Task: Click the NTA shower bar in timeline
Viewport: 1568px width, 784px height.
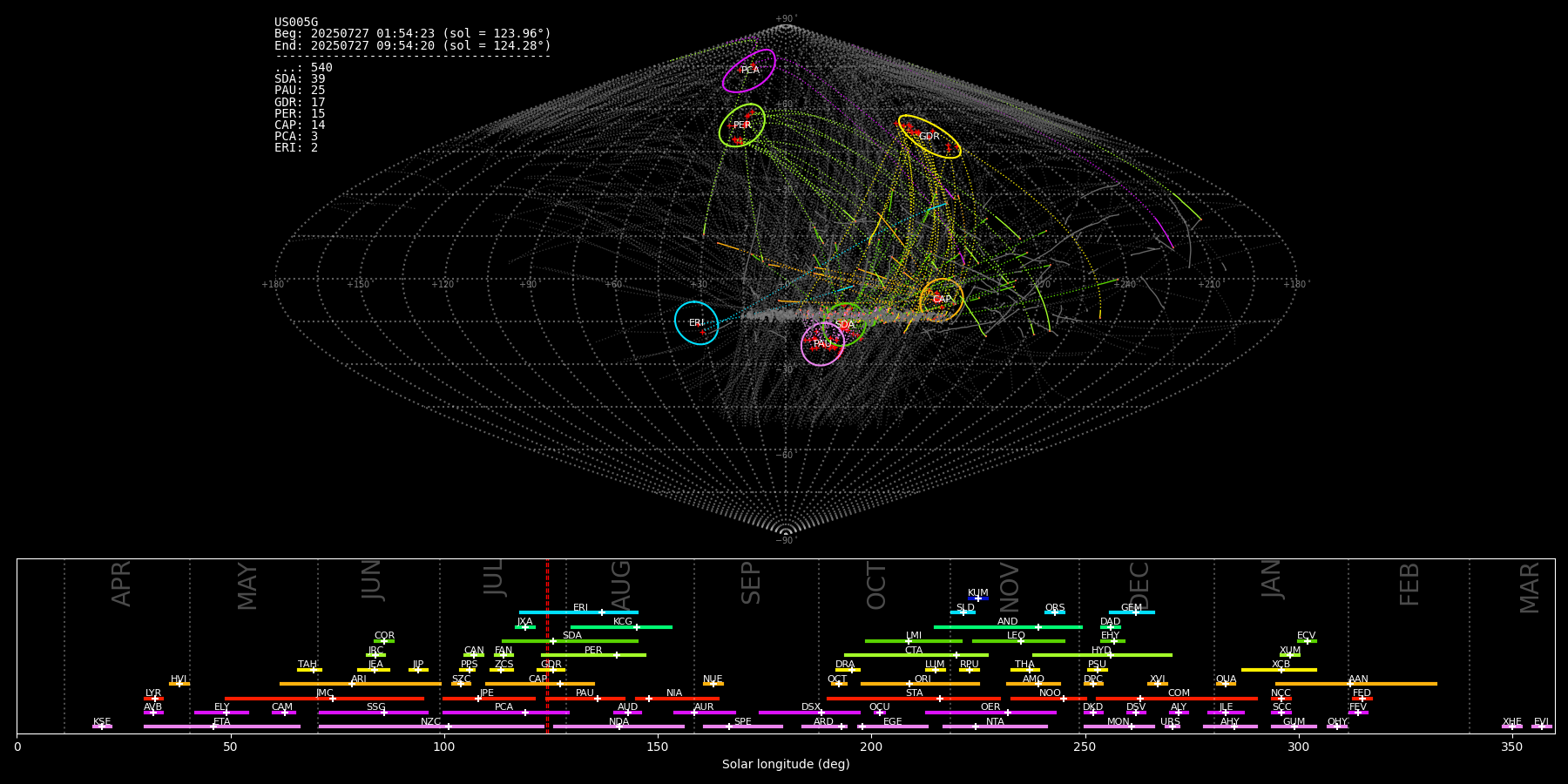Action: click(x=995, y=727)
